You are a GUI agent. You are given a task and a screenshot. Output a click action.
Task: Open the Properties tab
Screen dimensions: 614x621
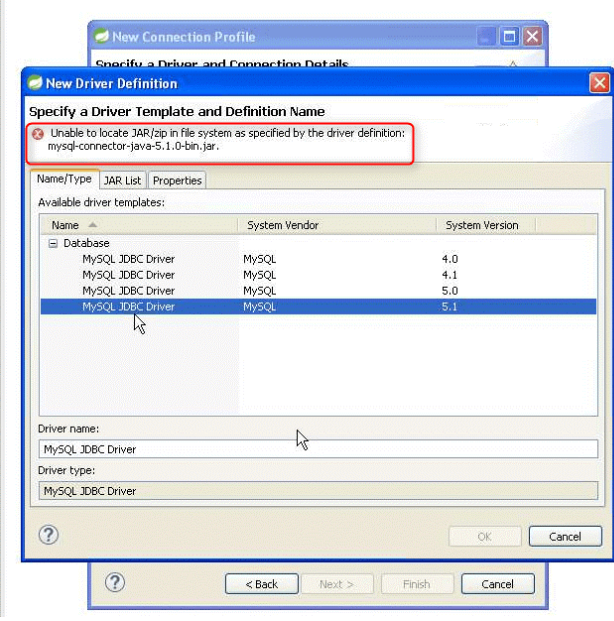tap(177, 181)
